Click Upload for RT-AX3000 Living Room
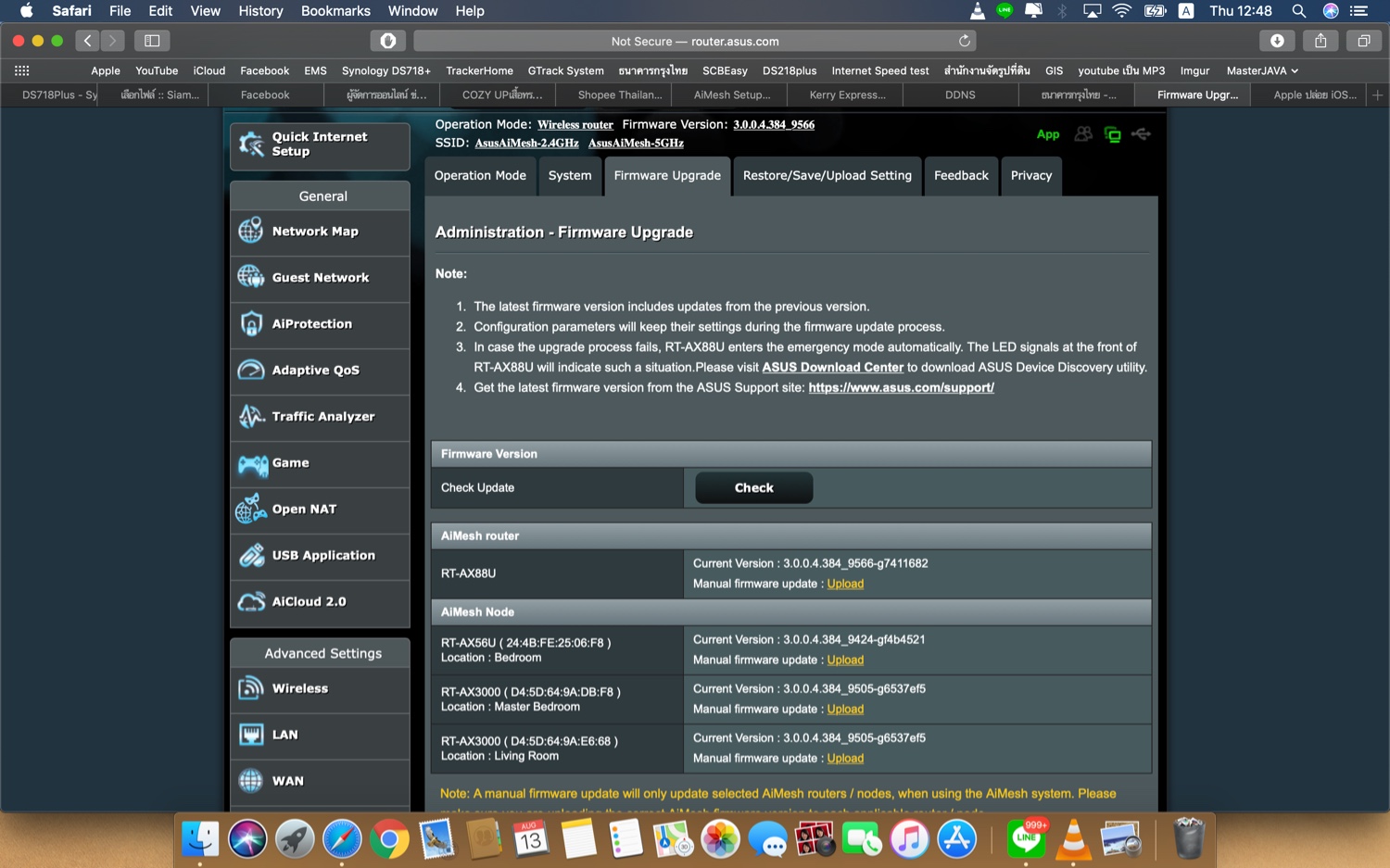Viewport: 1390px width, 868px height. pyautogui.click(x=845, y=758)
